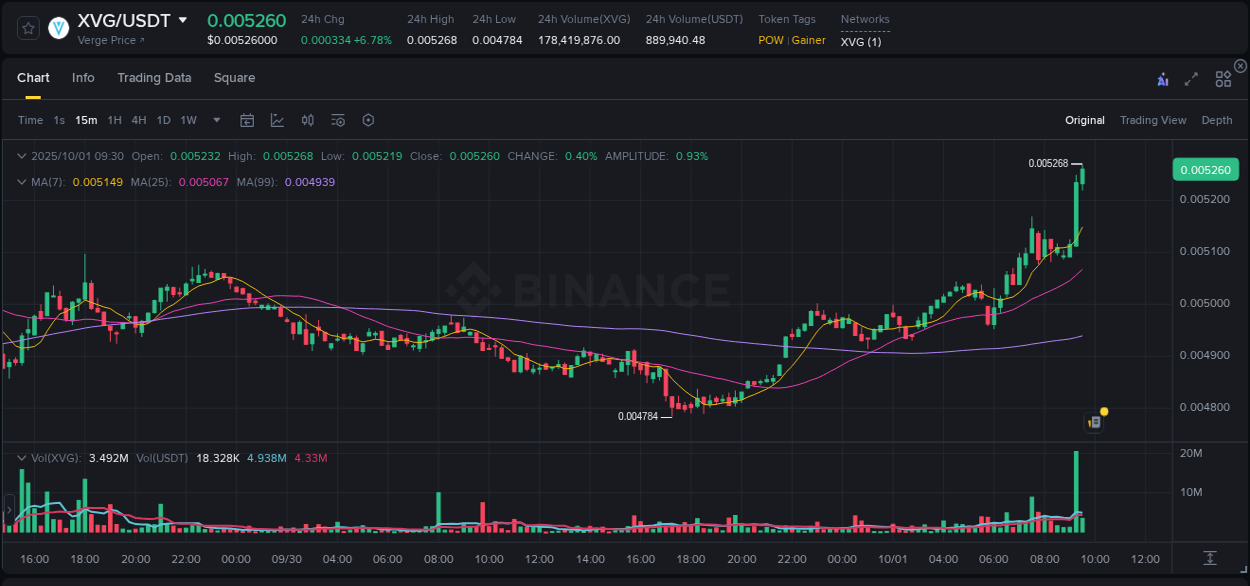
Task: Expand chart with the fullscreen arrows icon
Action: click(1191, 78)
